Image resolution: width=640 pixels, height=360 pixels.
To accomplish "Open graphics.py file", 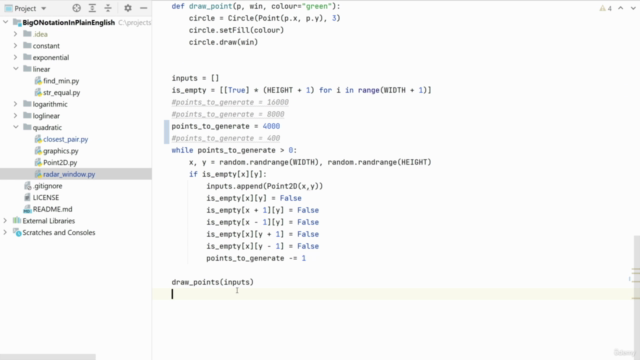I will pyautogui.click(x=61, y=151).
